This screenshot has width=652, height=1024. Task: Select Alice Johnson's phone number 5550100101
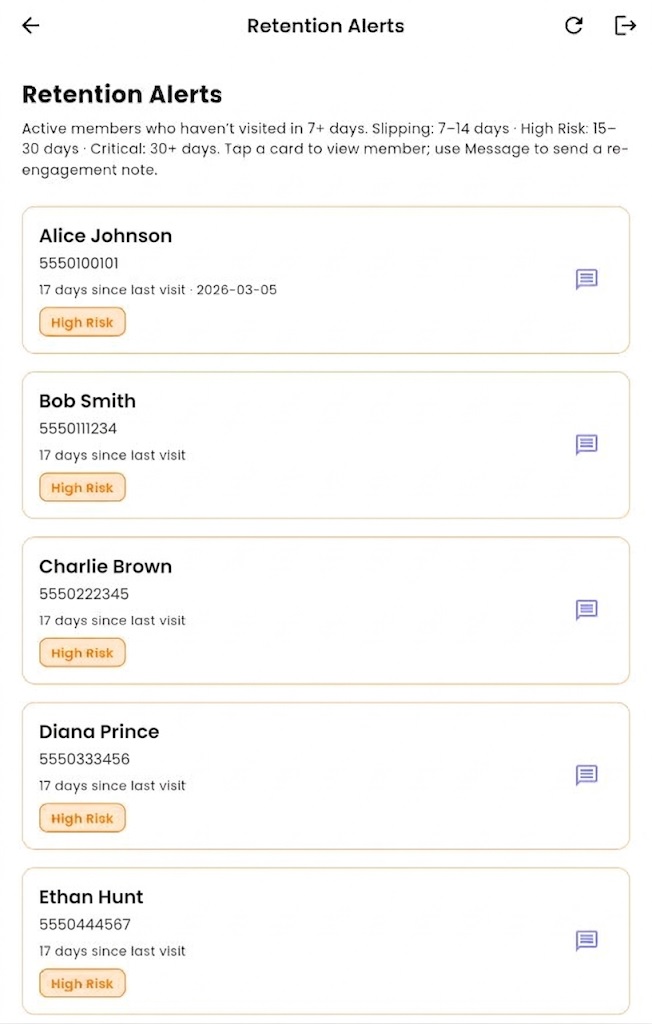[x=78, y=264]
